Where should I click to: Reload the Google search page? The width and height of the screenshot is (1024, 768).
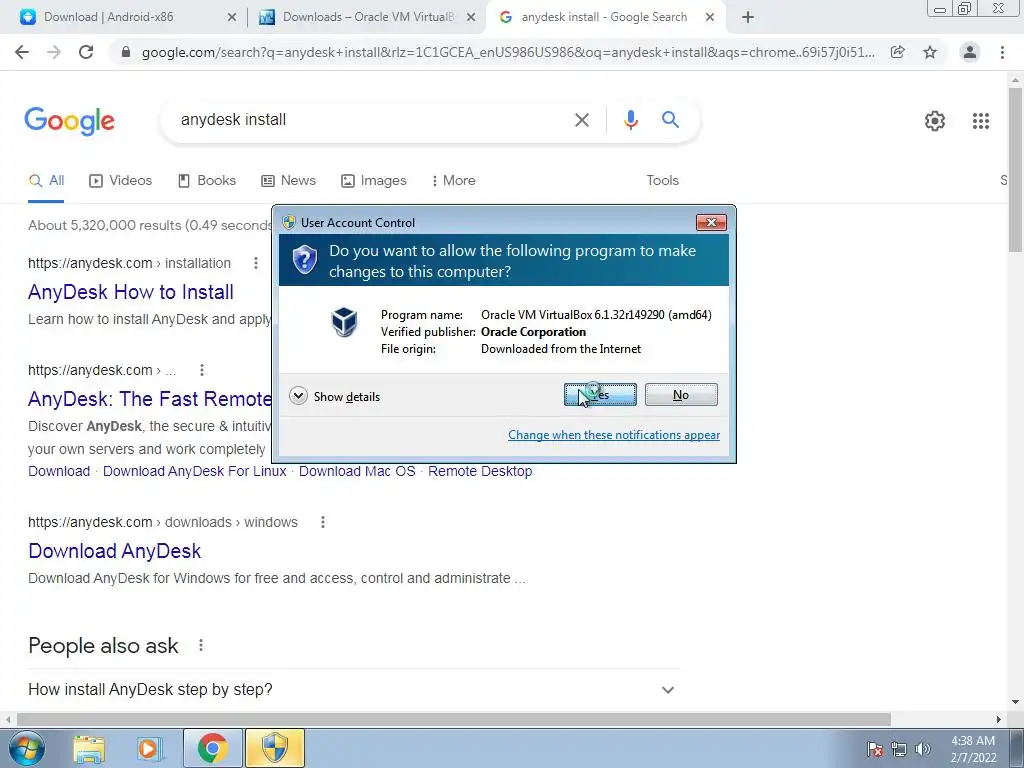(x=86, y=52)
